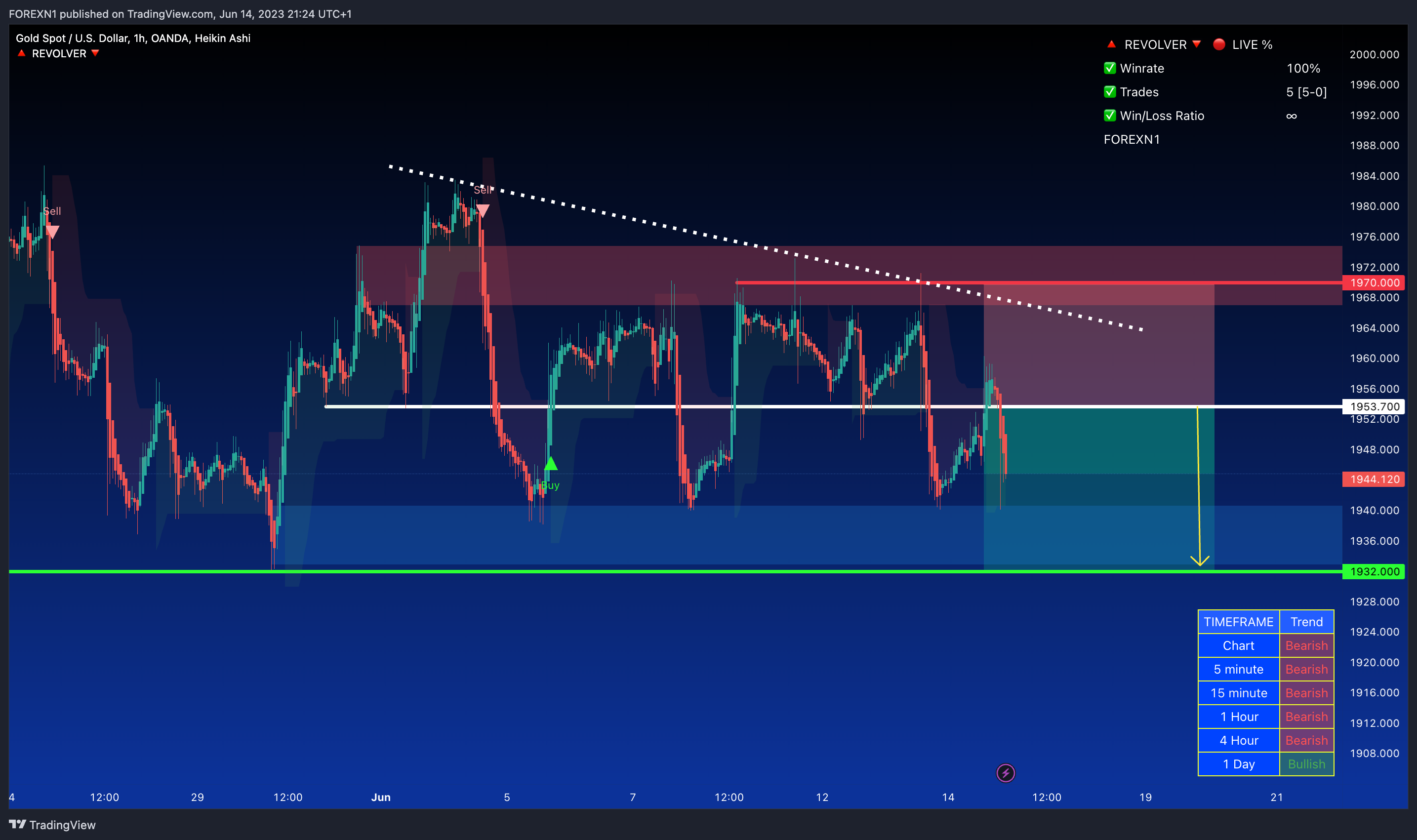The width and height of the screenshot is (1417, 840).
Task: Click the 1970.000 red price label
Action: 1374,282
